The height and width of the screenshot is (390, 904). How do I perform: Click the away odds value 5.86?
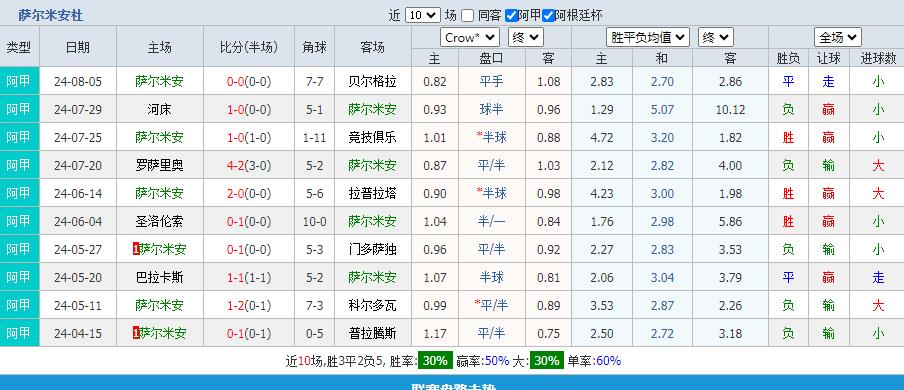(x=730, y=221)
